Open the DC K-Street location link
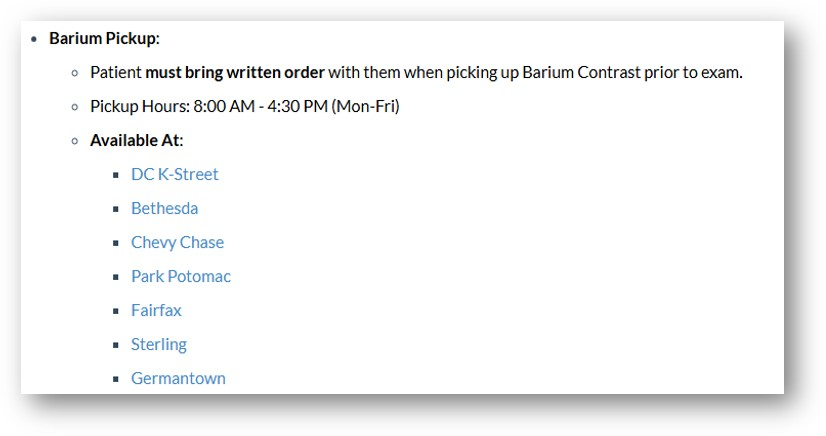Image resolution: width=826 pixels, height=436 pixels. click(x=174, y=174)
